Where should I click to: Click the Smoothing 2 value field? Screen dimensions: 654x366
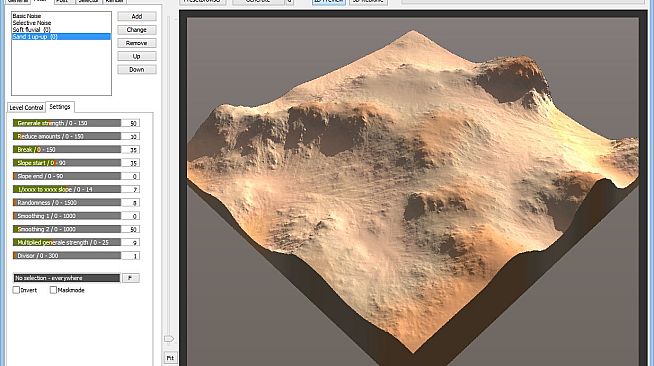tap(131, 229)
